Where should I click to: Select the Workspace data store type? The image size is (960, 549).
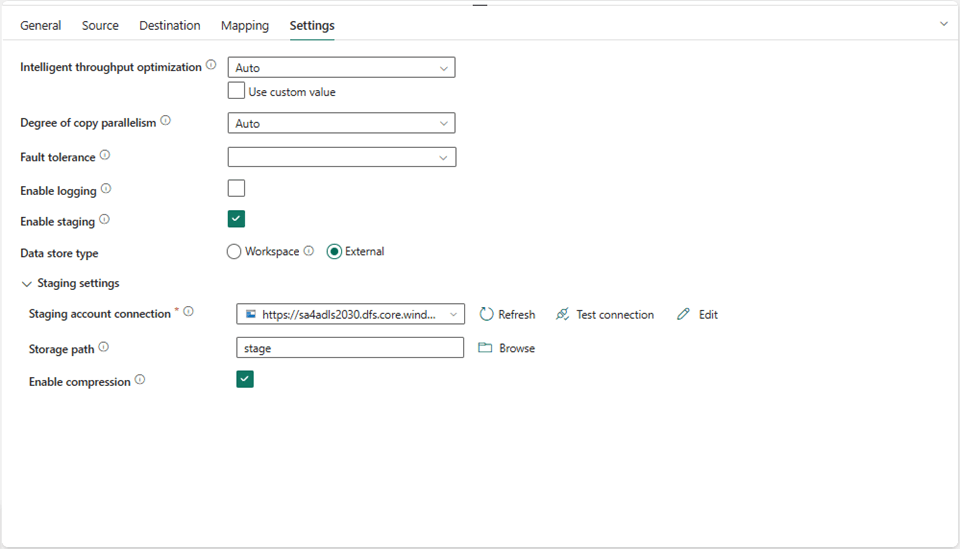[x=235, y=252]
